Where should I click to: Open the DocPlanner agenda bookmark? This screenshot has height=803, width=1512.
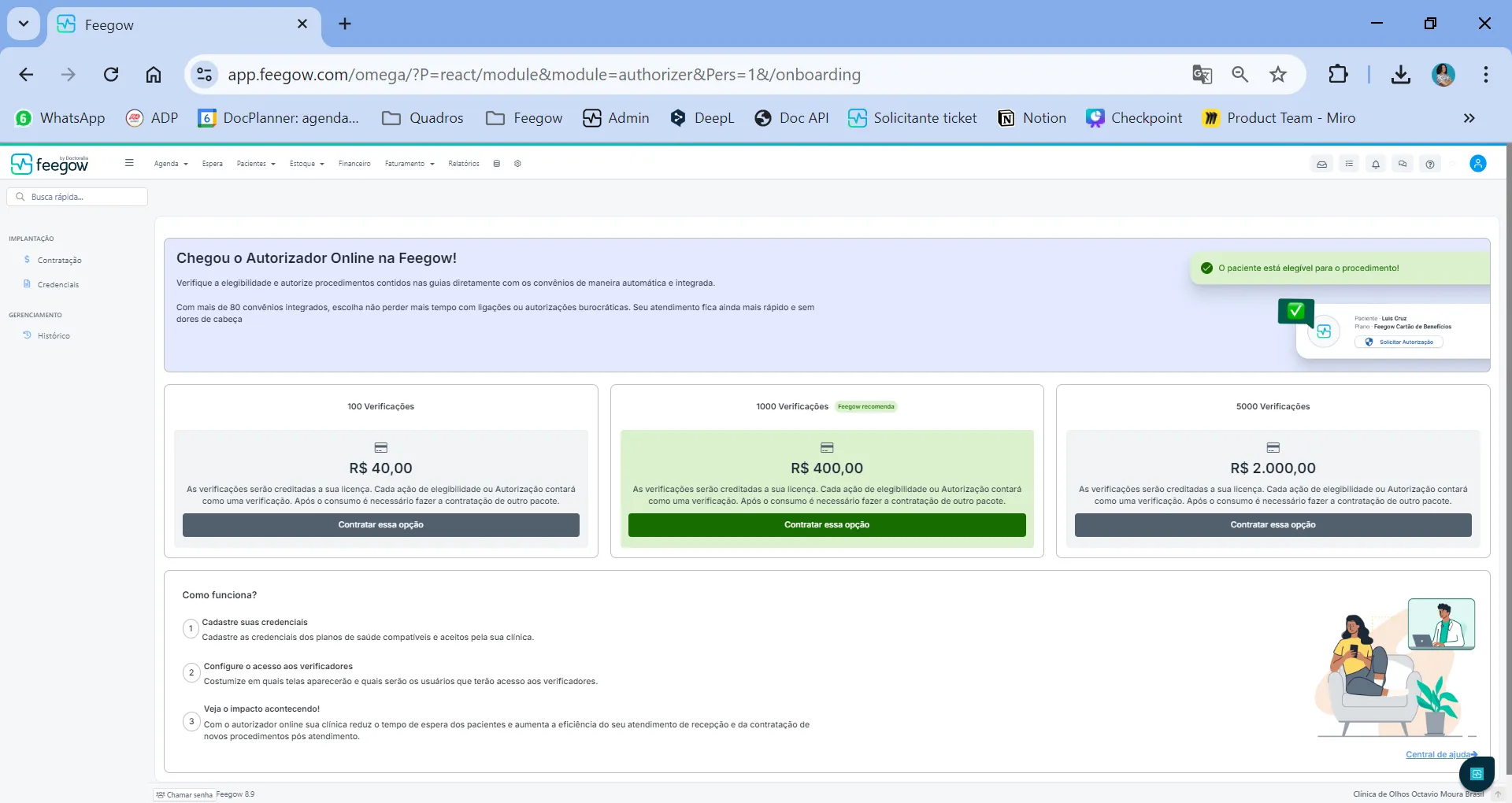click(x=279, y=118)
